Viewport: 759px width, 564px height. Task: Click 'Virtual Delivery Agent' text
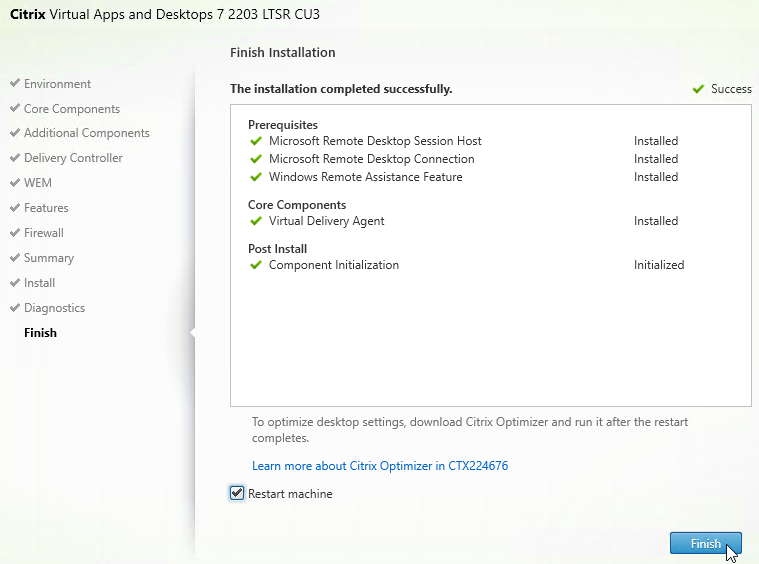[x=327, y=221]
